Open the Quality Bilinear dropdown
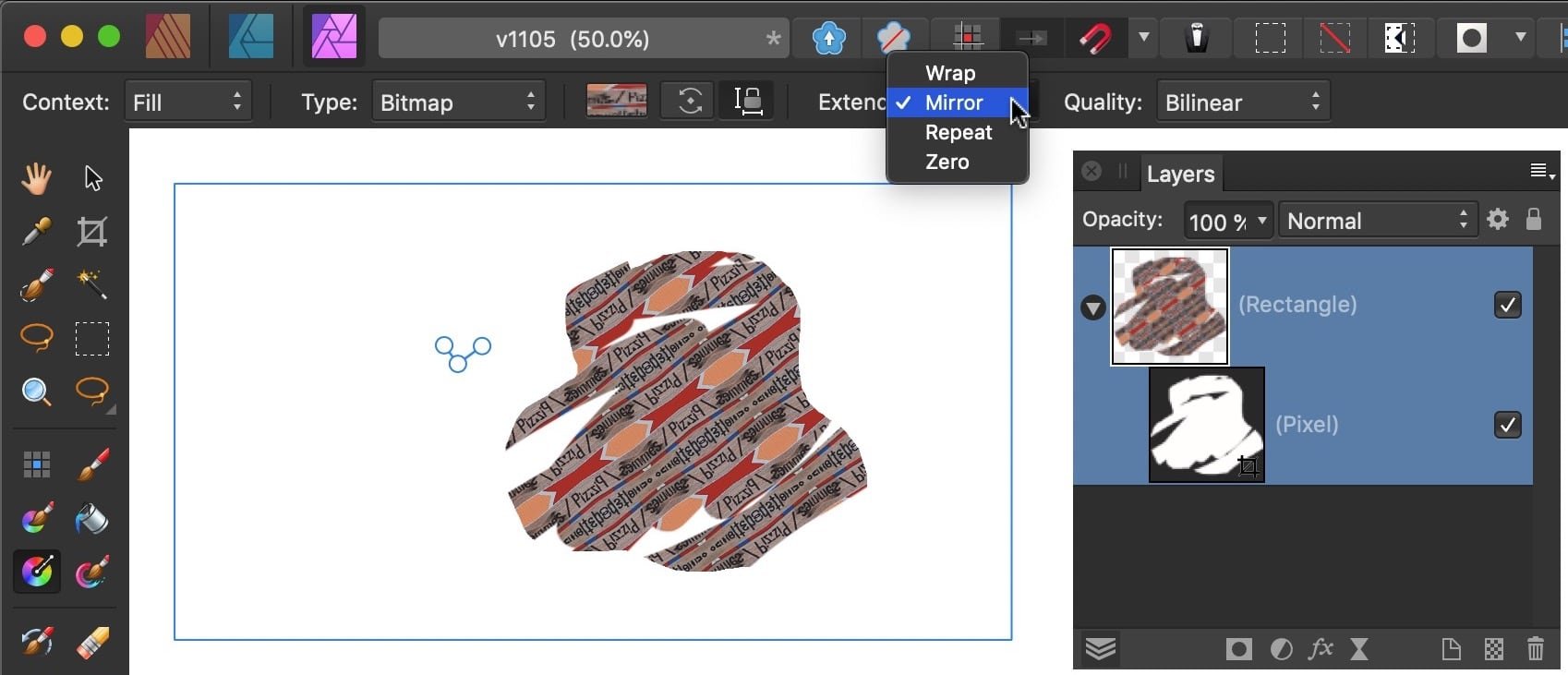The height and width of the screenshot is (675, 1568). click(x=1243, y=102)
